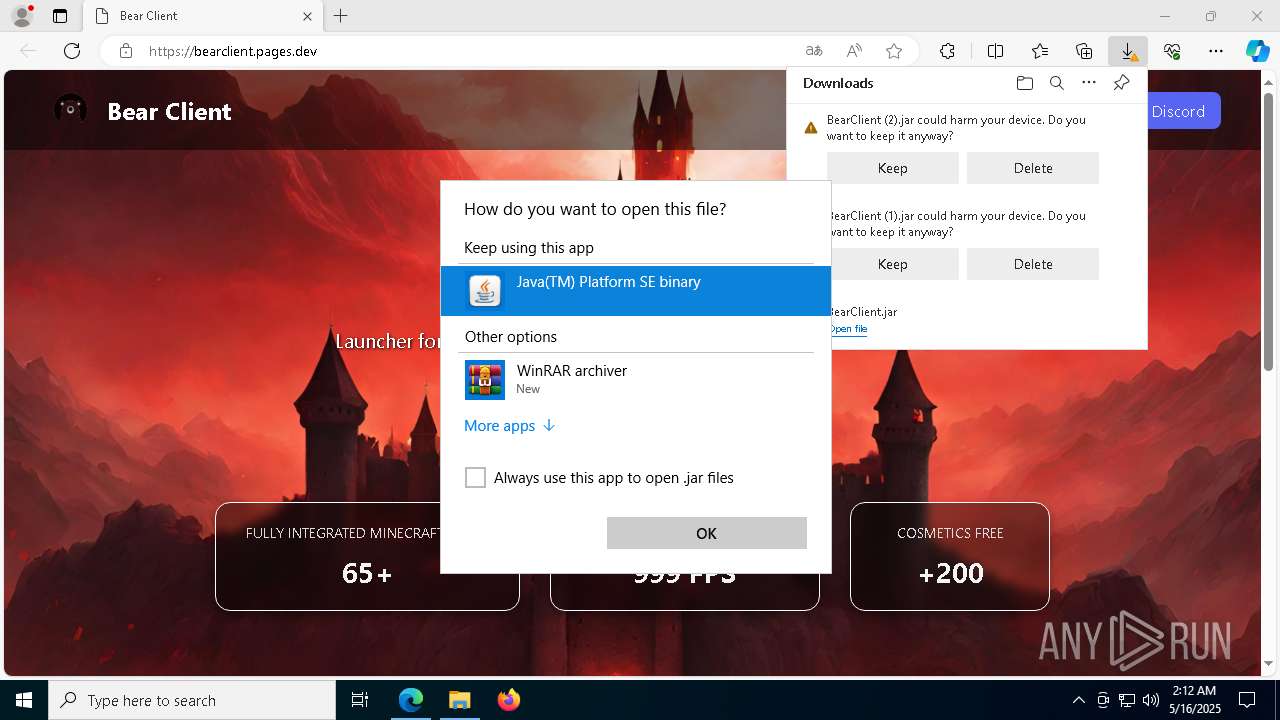
Task: Search downloads with the magnifier icon
Action: point(1056,83)
